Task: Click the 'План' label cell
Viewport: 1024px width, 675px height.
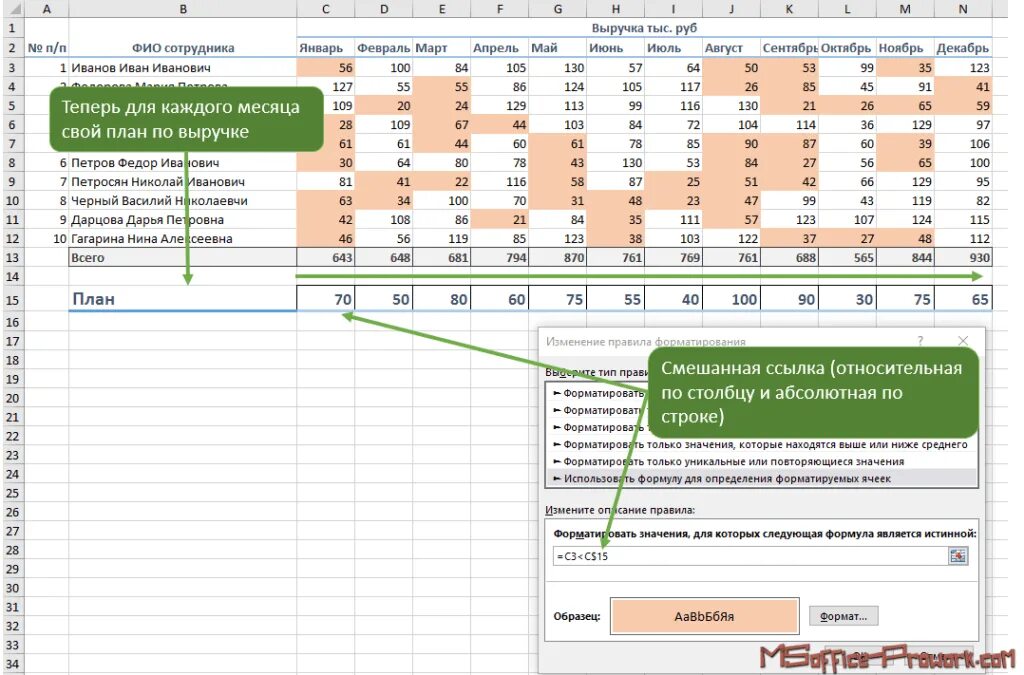Action: pyautogui.click(x=183, y=299)
